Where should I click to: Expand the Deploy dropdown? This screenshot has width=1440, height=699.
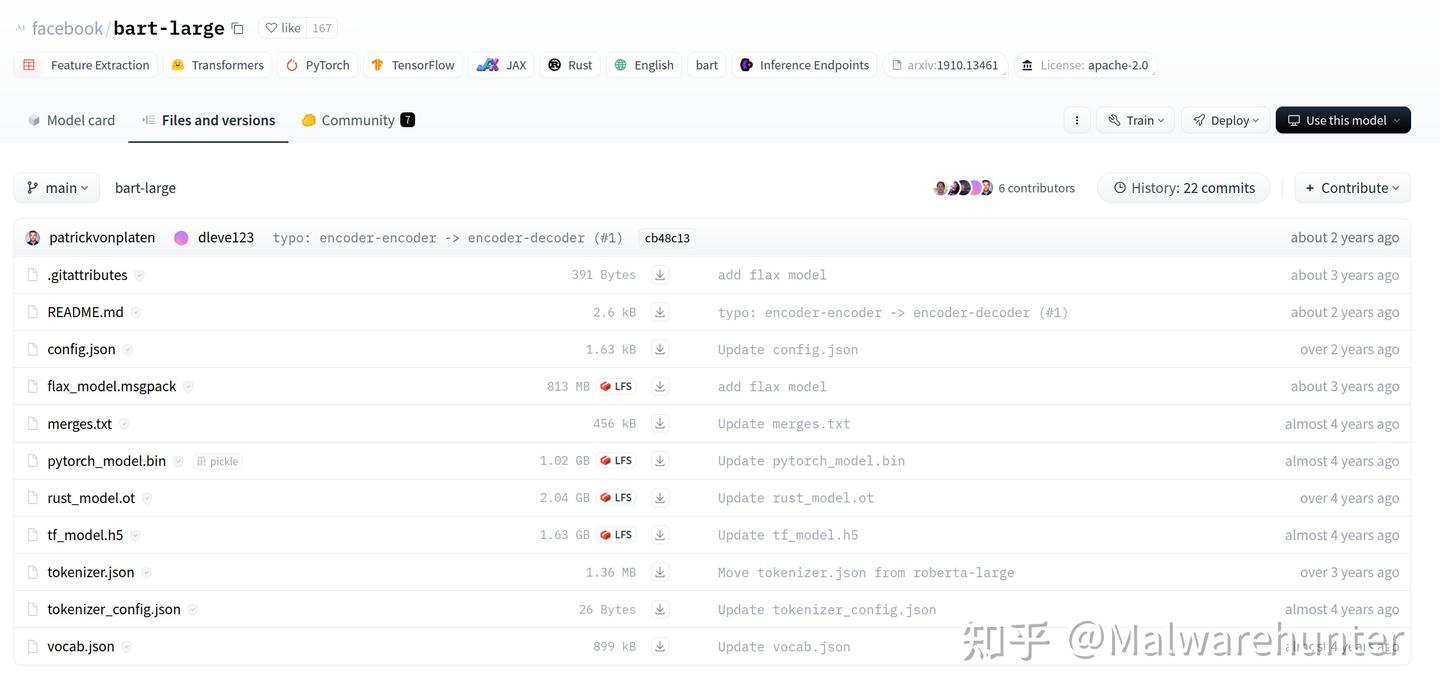pos(1226,120)
